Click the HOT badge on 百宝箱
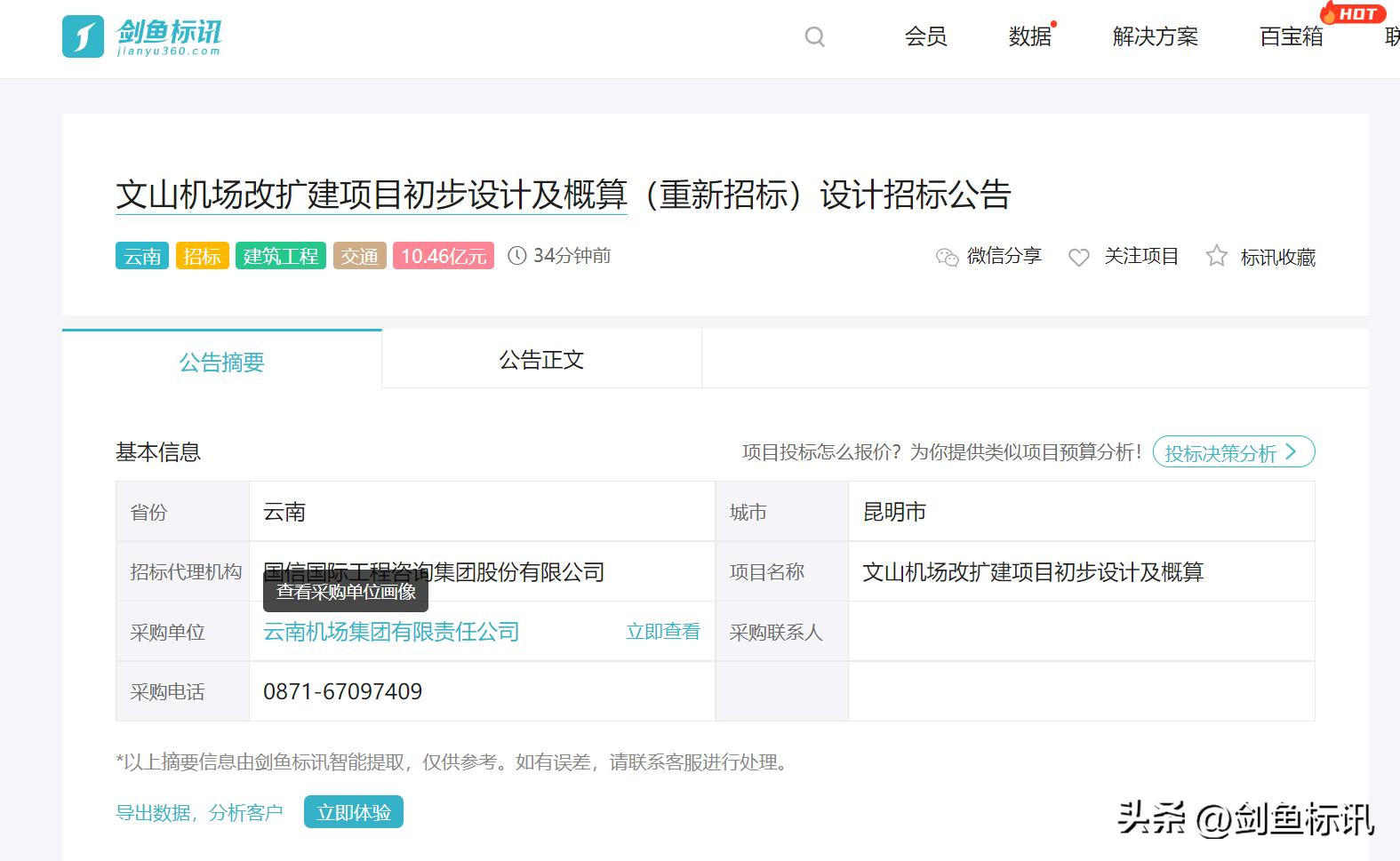The width and height of the screenshot is (1400, 861). point(1353,13)
